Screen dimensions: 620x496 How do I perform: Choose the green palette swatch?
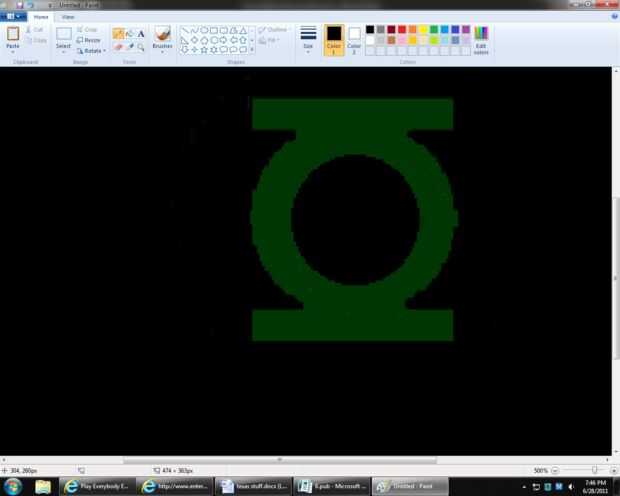434,29
